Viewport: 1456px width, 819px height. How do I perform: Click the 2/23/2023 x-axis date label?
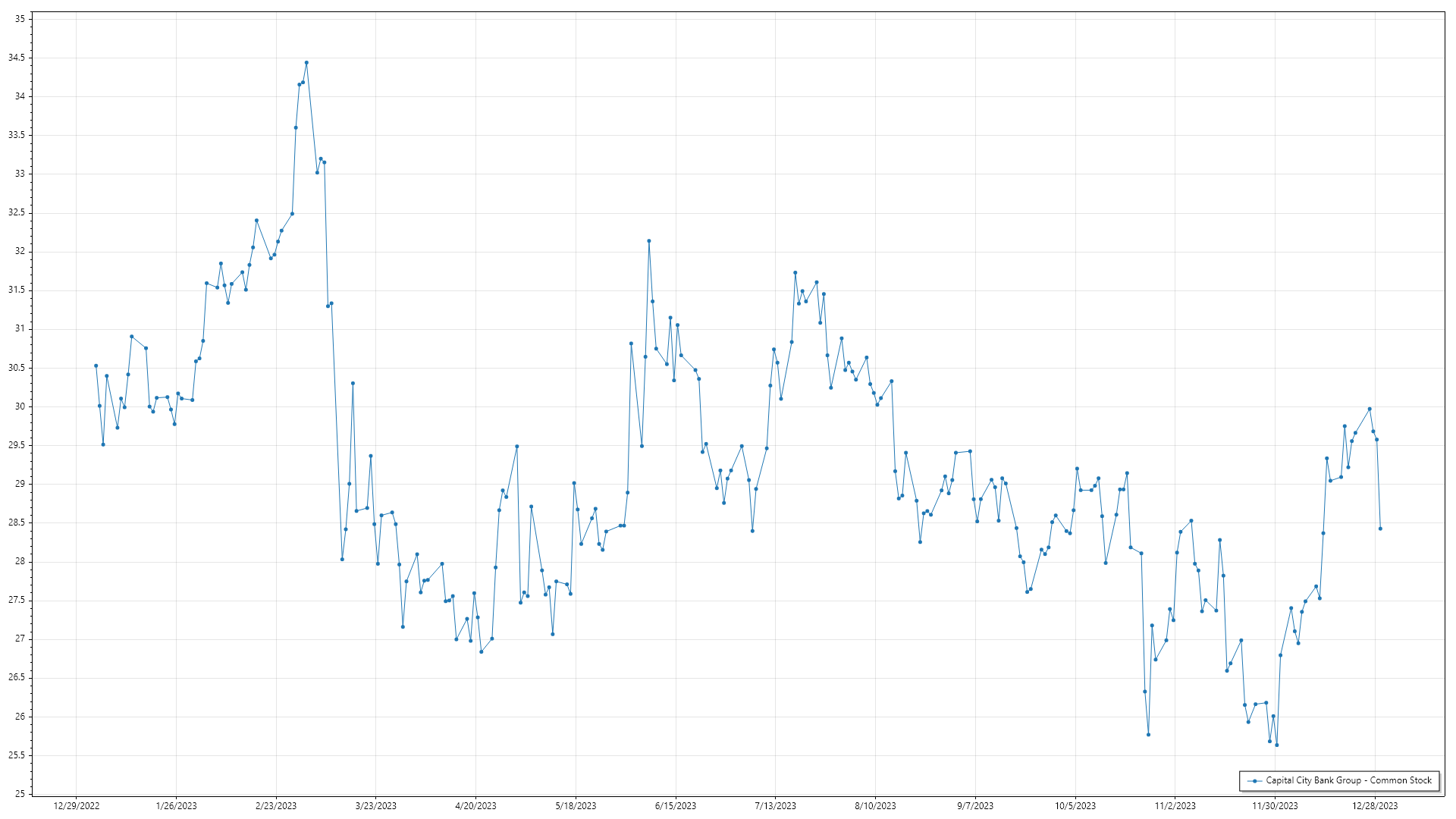[x=276, y=806]
